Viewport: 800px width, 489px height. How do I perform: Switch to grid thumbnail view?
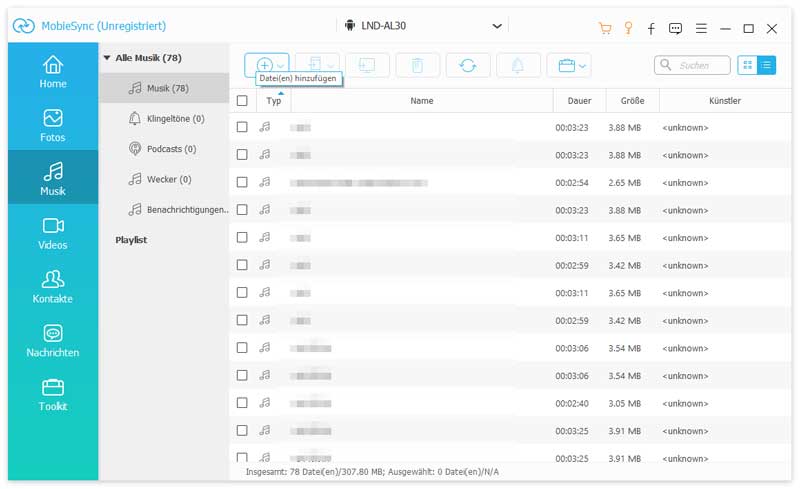point(747,65)
